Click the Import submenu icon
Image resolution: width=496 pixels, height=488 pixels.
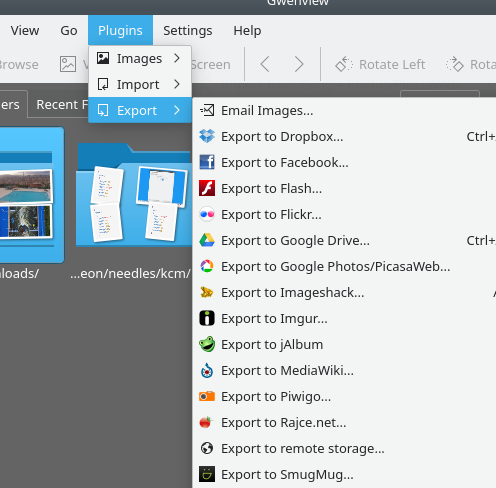click(x=103, y=84)
